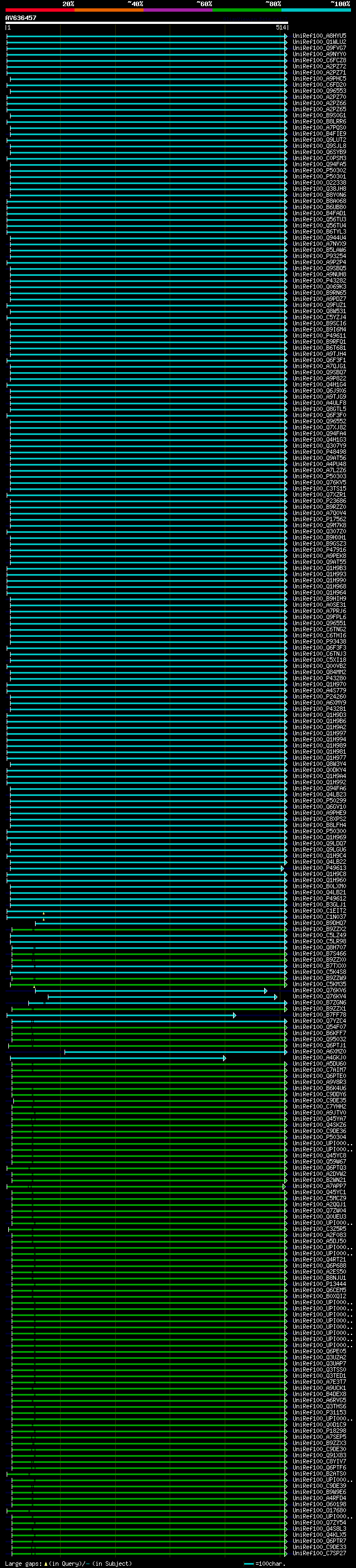Select the UniRef100_Q9SJL8 label
This screenshot has height=1568, width=356.
tap(319, 146)
